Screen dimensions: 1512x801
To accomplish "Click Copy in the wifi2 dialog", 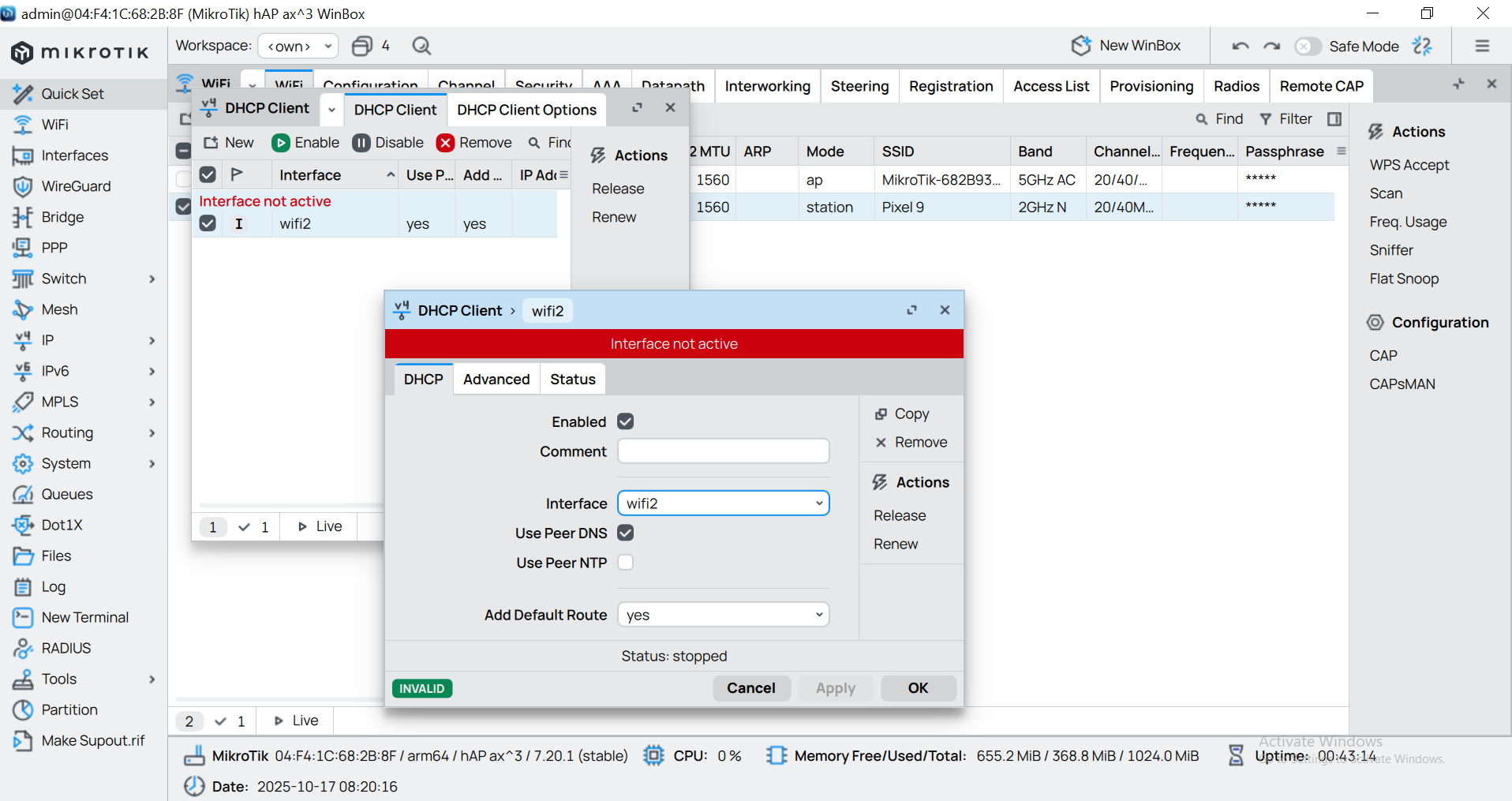I will click(x=902, y=414).
